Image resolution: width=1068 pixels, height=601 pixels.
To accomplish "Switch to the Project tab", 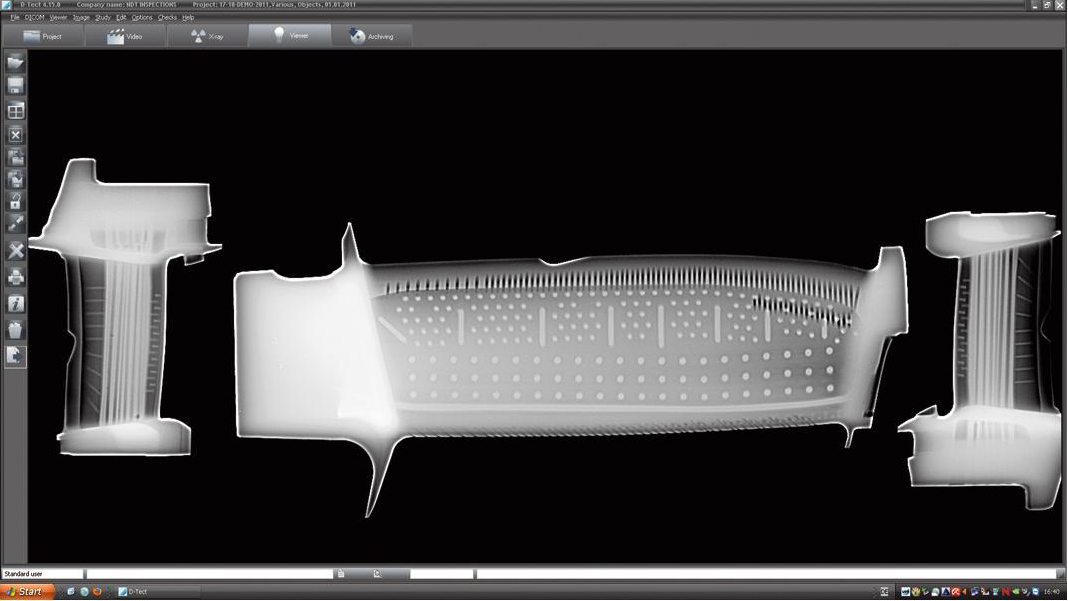I will tap(43, 36).
